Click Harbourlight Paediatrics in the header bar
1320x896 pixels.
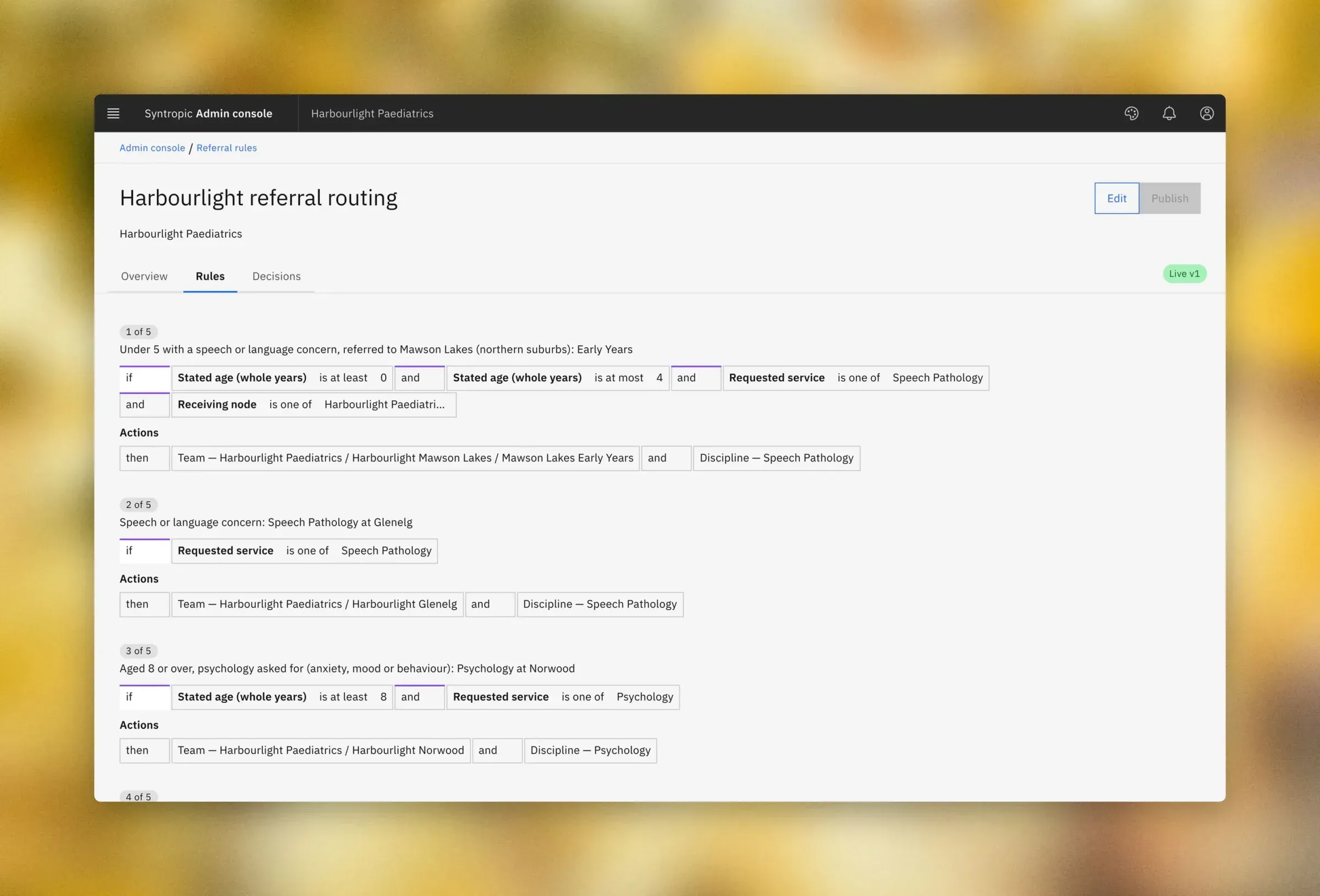click(x=372, y=114)
